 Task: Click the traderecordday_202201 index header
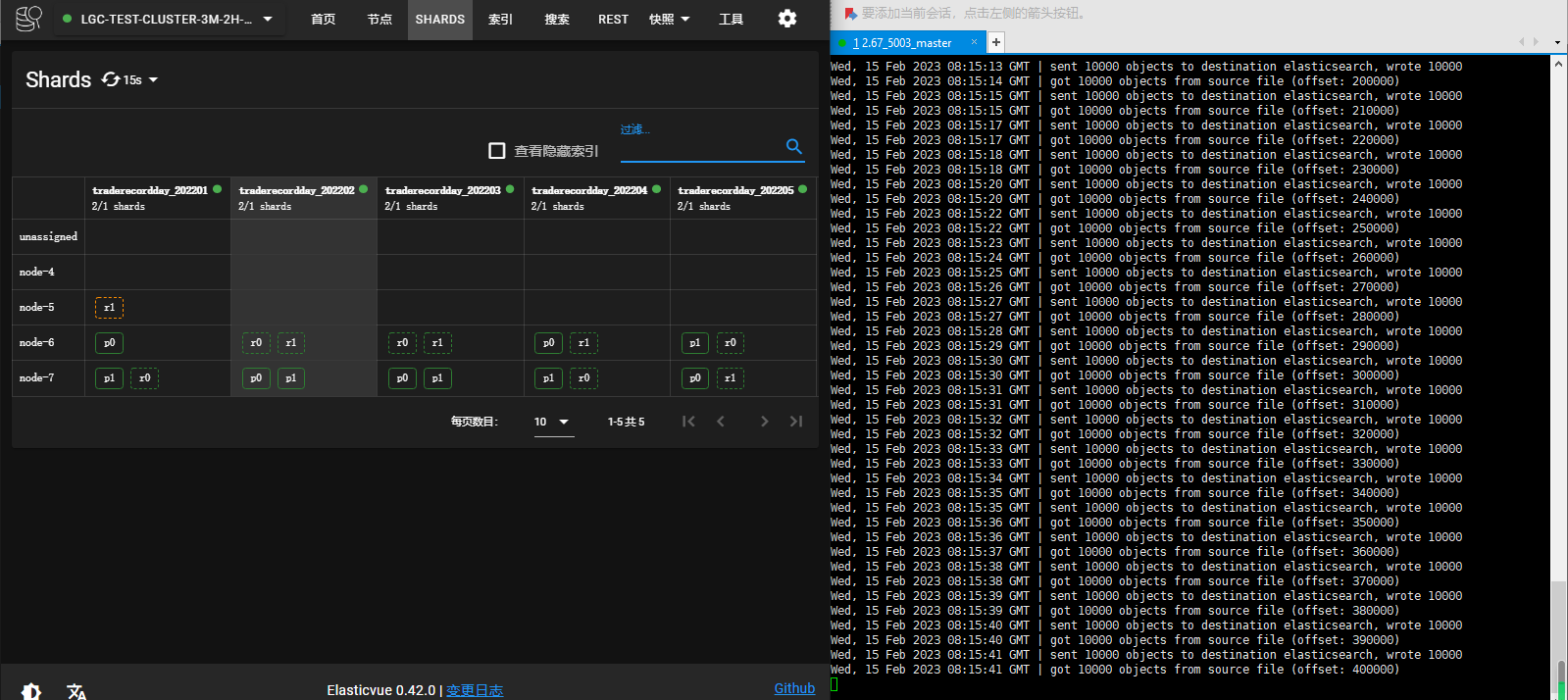150,190
